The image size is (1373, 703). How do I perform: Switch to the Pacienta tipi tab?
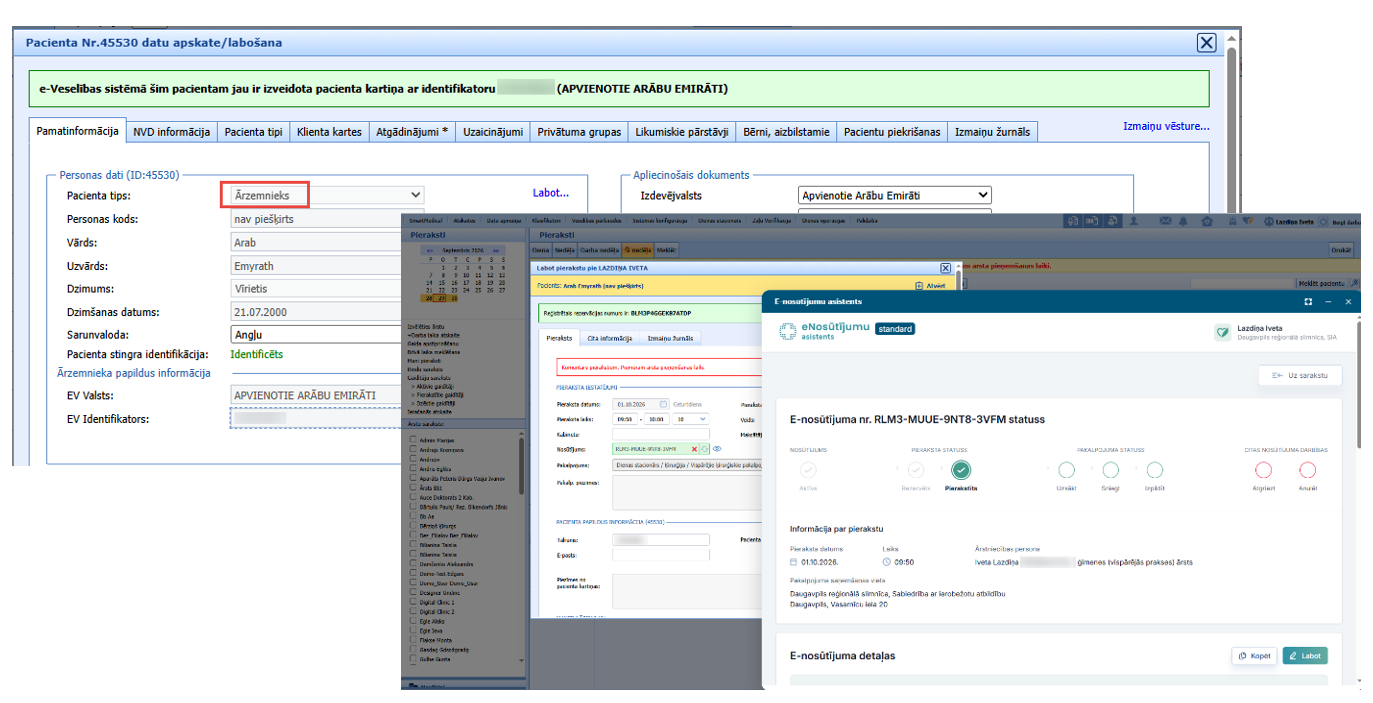click(253, 132)
